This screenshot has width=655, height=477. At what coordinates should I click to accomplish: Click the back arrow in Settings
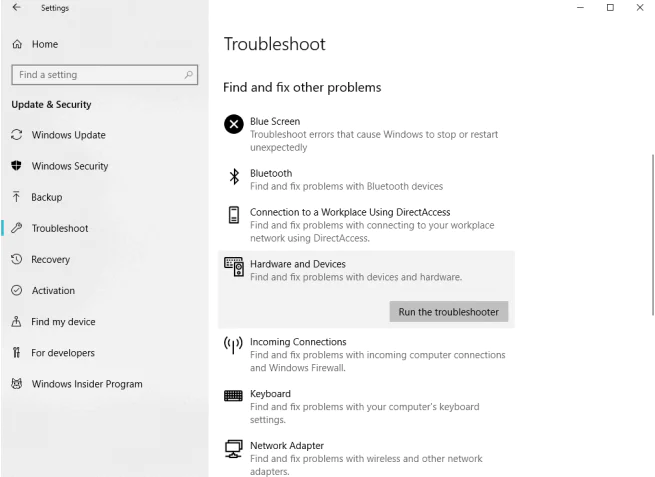[x=18, y=8]
